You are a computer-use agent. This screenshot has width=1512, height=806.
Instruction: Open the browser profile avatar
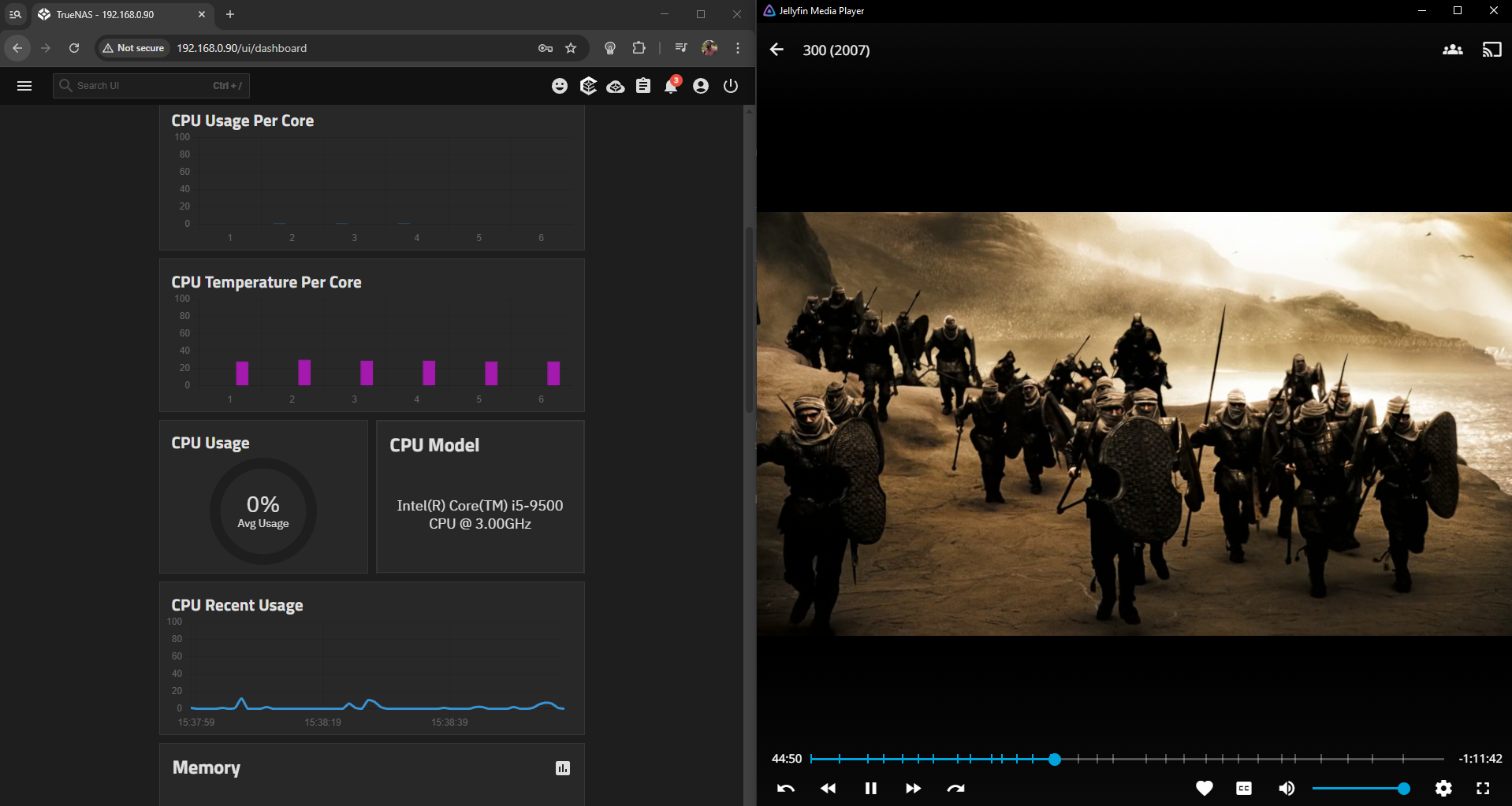(x=709, y=48)
